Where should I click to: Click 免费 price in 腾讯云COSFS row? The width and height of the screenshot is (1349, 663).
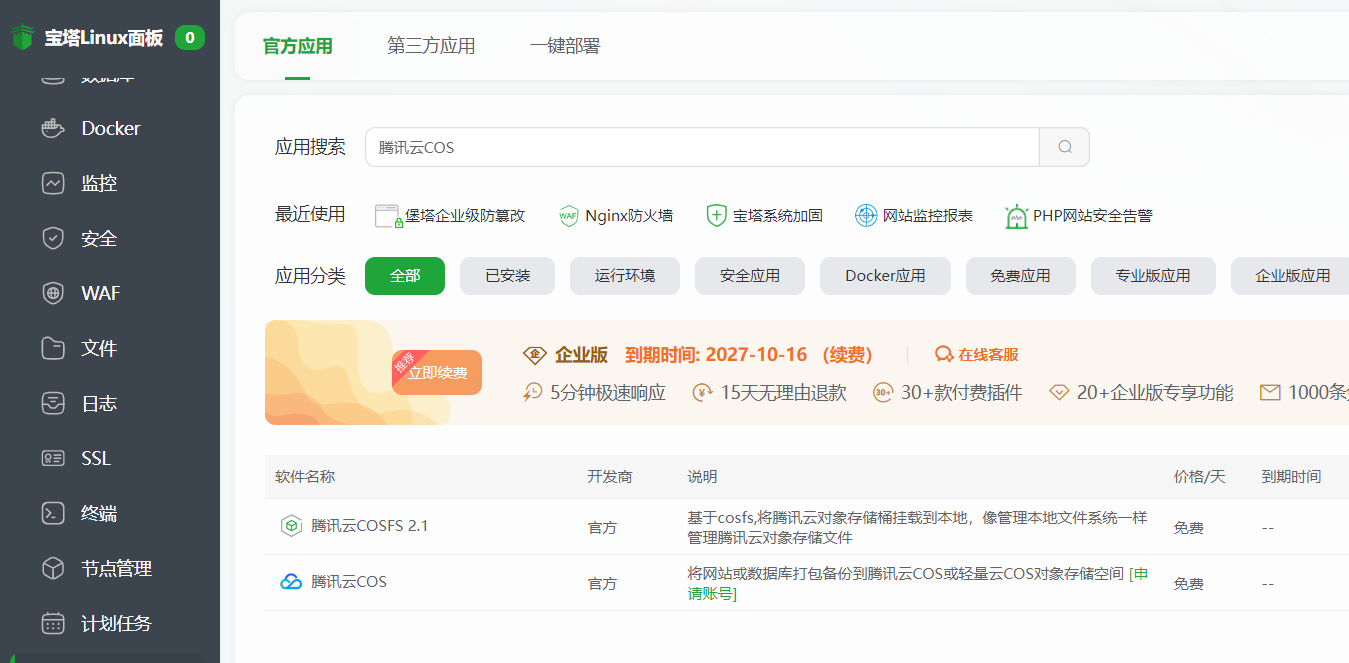tap(1188, 528)
